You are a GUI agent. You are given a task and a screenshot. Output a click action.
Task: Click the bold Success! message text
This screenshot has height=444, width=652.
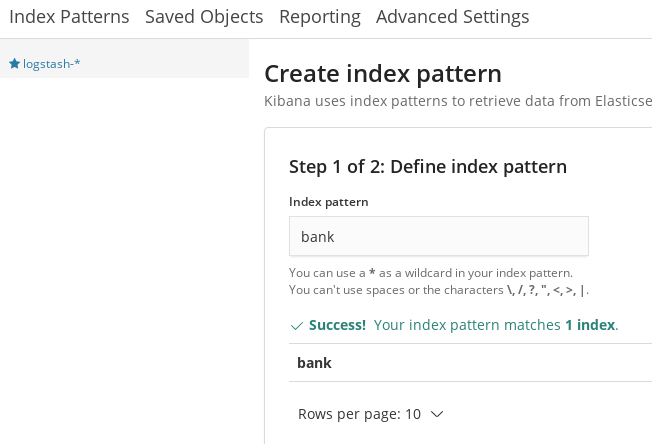coord(337,325)
